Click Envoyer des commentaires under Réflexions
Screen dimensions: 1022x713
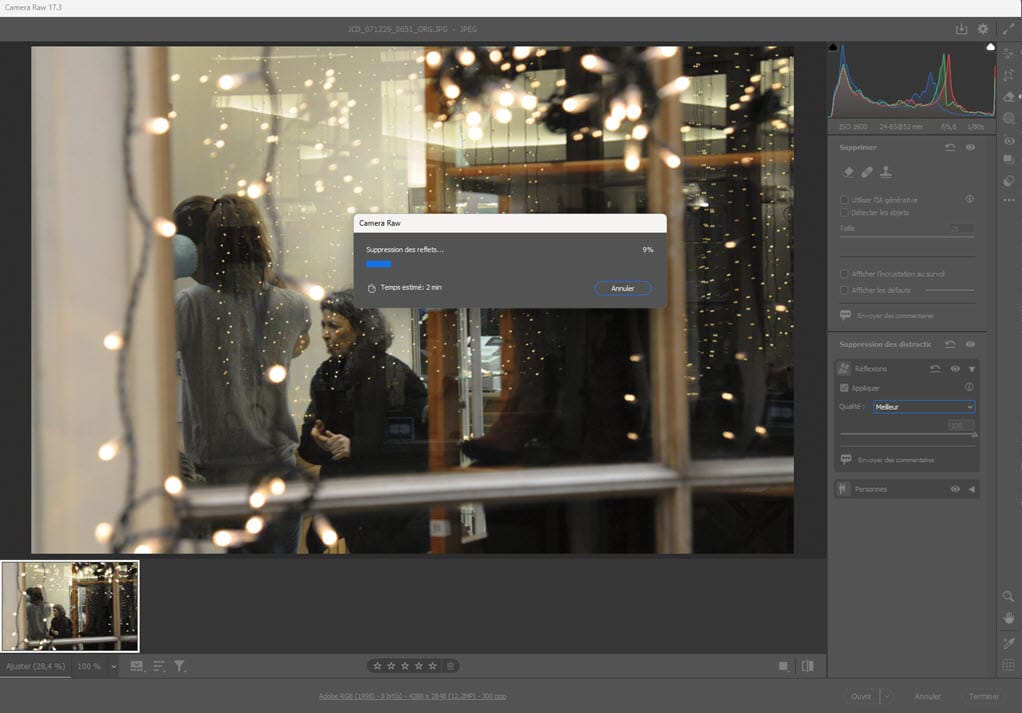896,459
